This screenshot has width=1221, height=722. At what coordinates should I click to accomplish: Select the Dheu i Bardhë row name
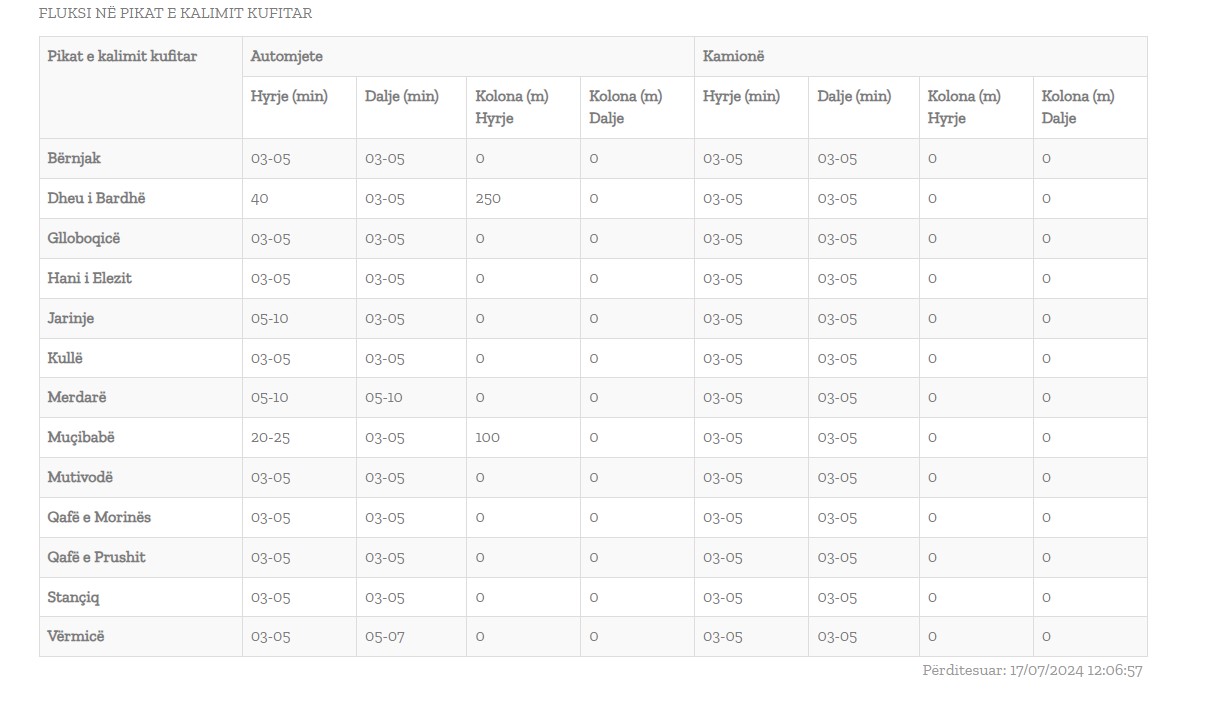coord(96,198)
